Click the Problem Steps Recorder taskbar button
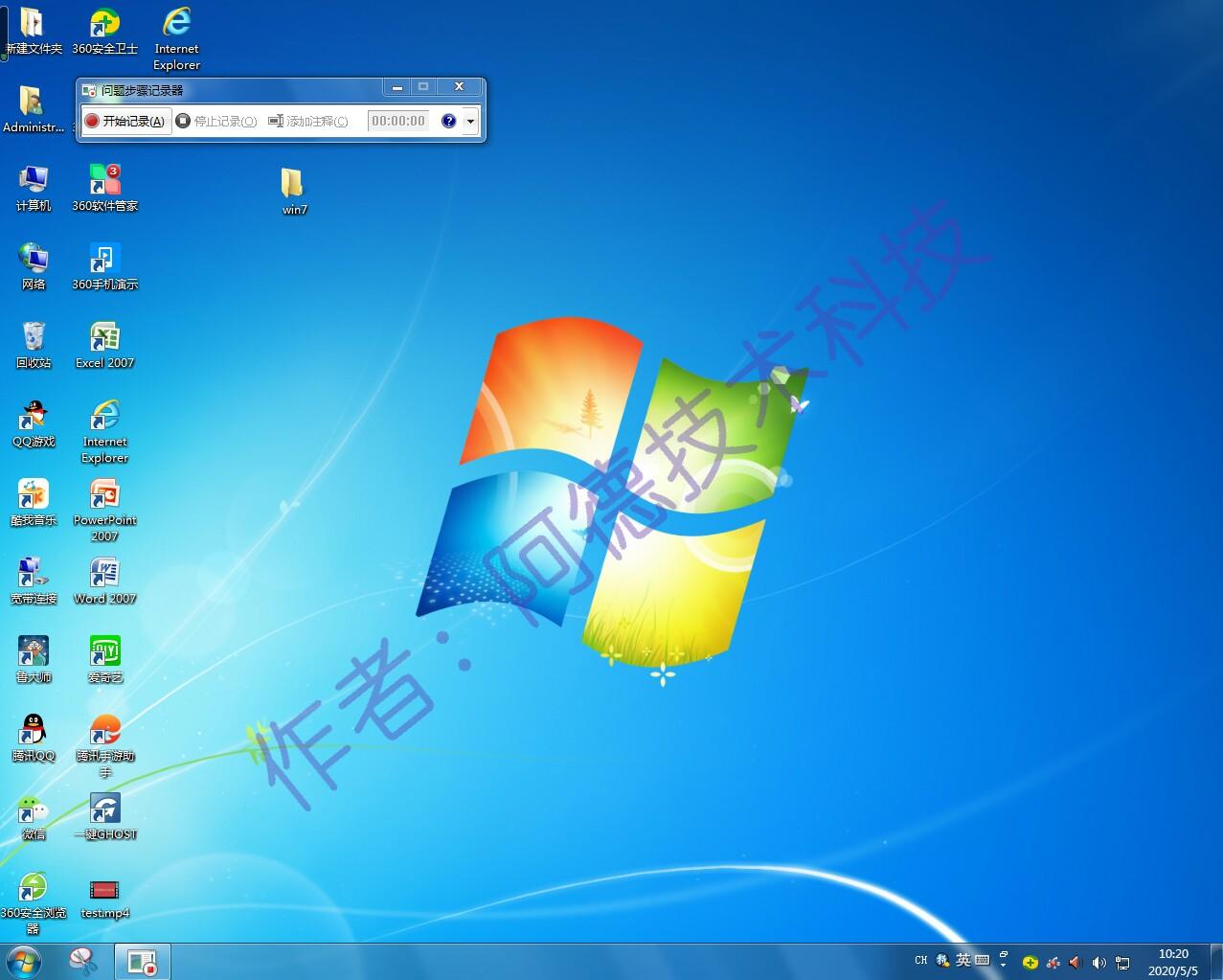This screenshot has width=1223, height=980. 143,961
